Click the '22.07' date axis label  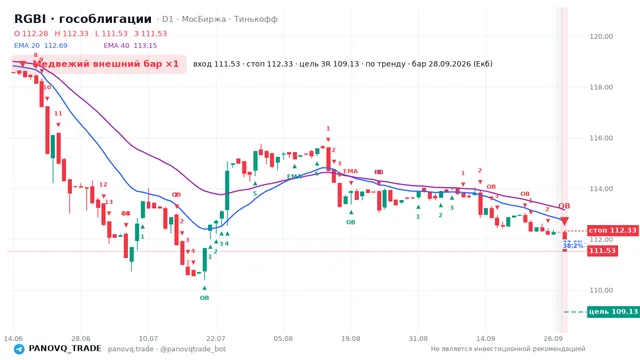[x=216, y=338]
